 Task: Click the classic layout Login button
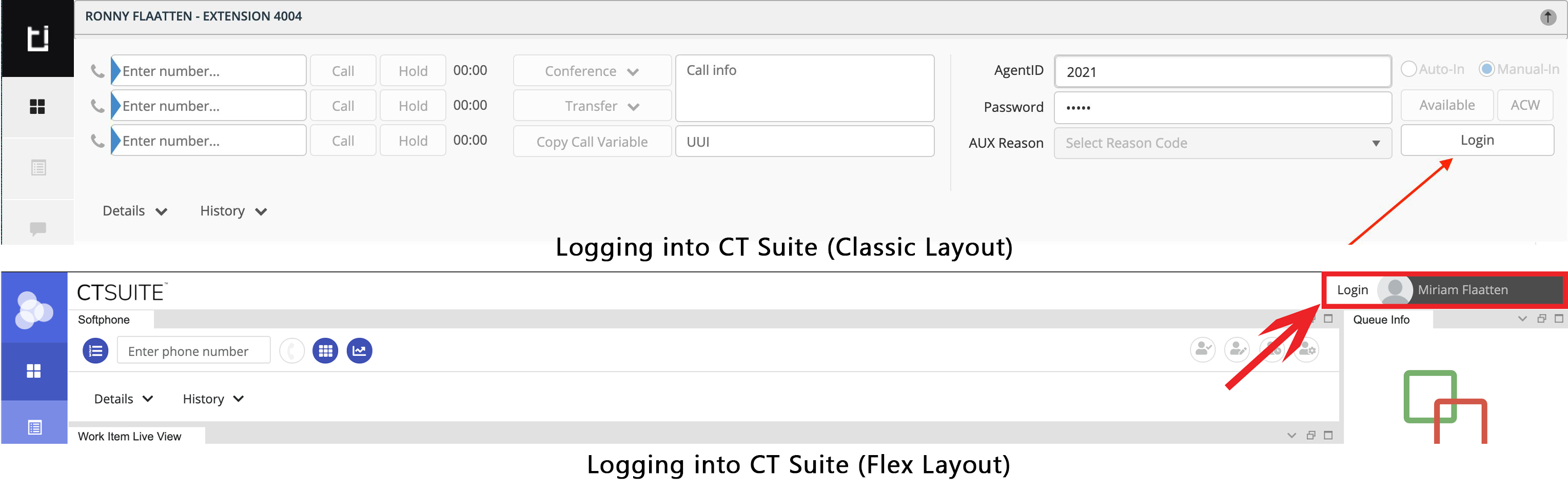(1477, 140)
